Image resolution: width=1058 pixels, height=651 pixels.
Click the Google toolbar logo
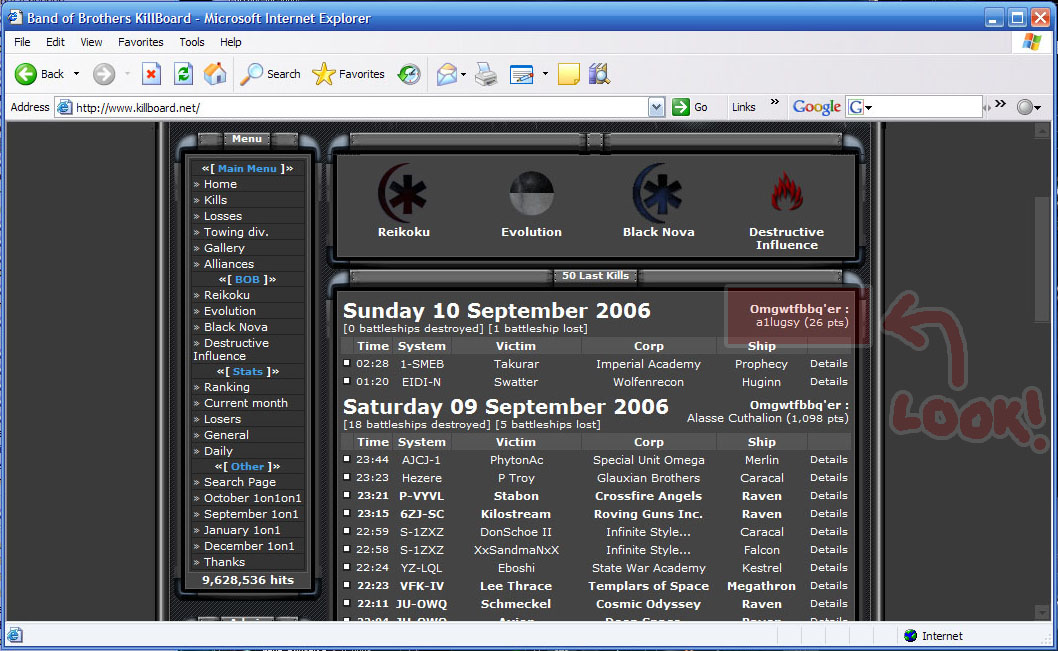tap(816, 107)
